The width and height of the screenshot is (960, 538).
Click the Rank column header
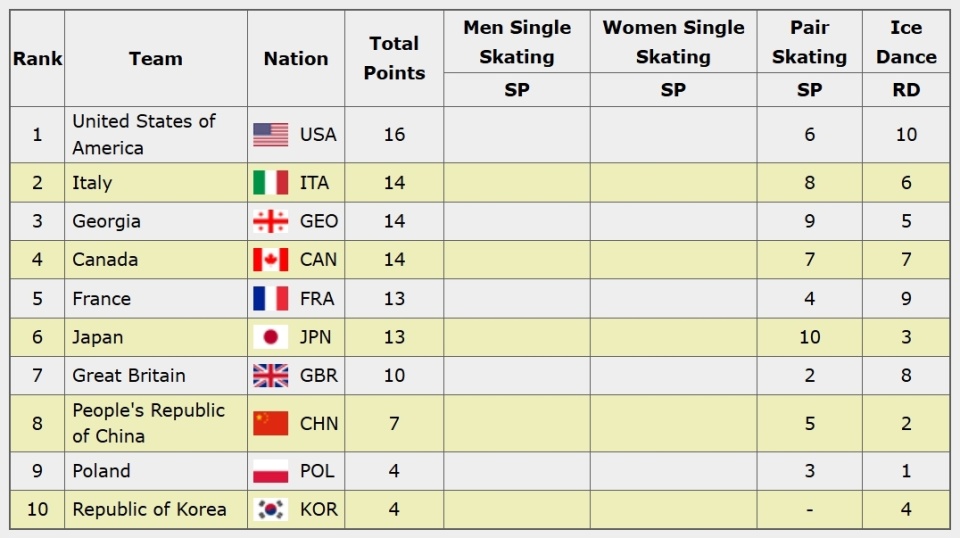[37, 59]
